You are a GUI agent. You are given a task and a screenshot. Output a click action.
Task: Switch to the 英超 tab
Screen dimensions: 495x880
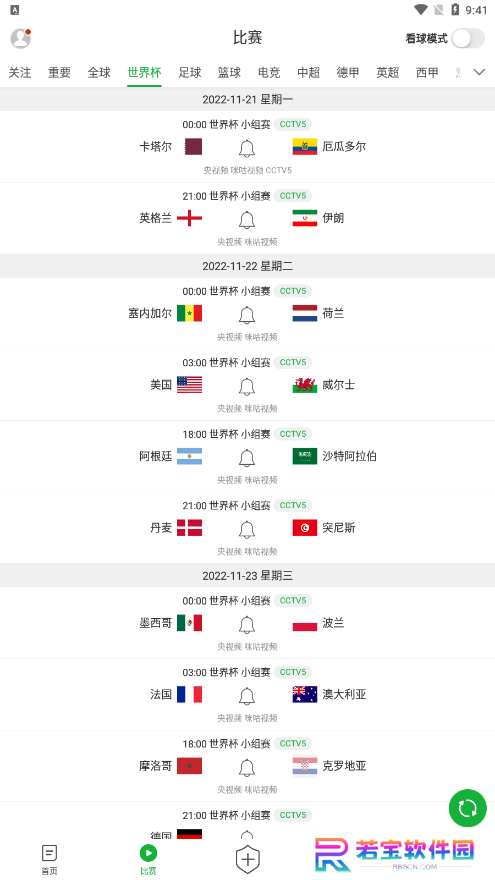click(387, 72)
